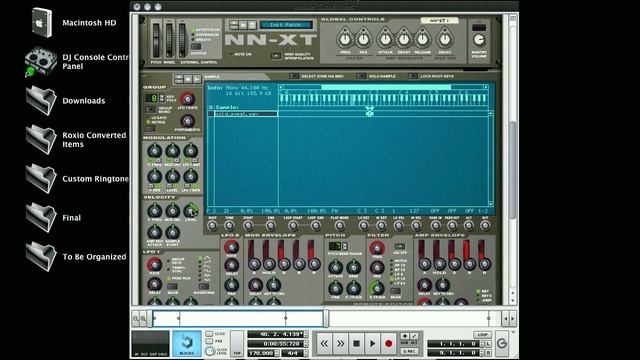640x360 pixels.
Task: Stop playback in the transport
Action: tap(356, 344)
